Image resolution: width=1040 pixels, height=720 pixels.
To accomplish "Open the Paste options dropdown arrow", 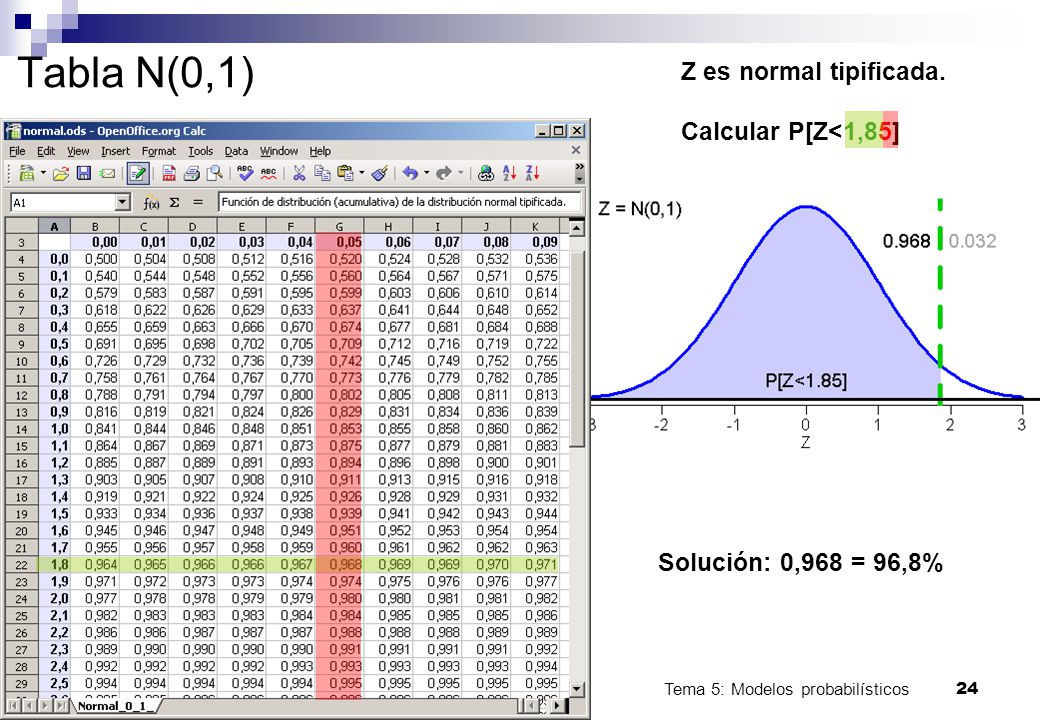I will point(361,173).
